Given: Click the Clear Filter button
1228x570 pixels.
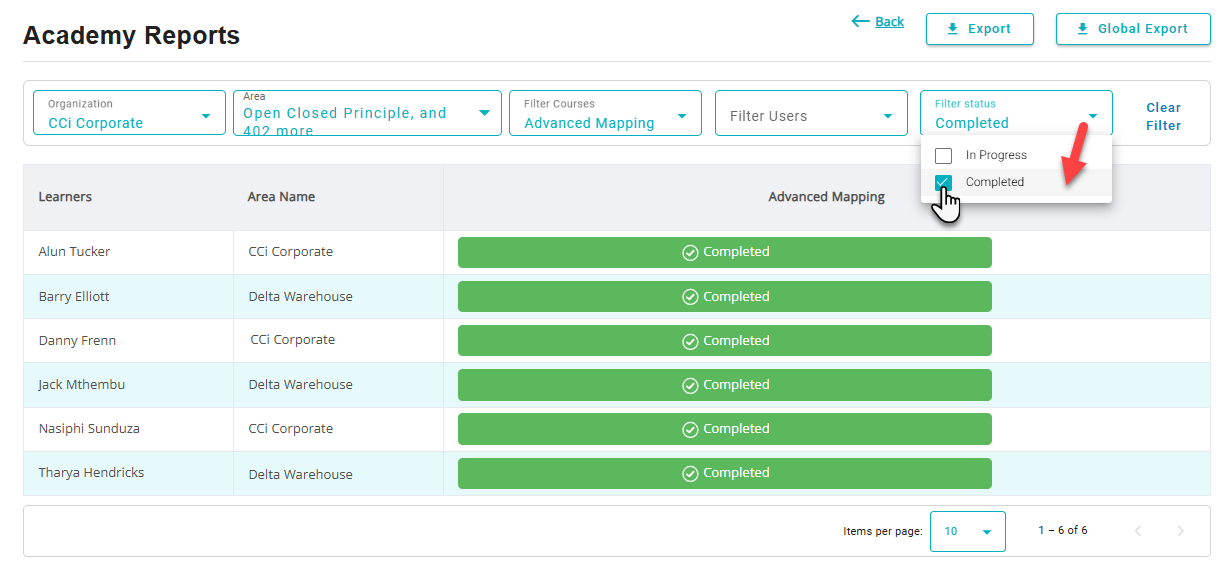Looking at the screenshot, I should click(x=1163, y=116).
